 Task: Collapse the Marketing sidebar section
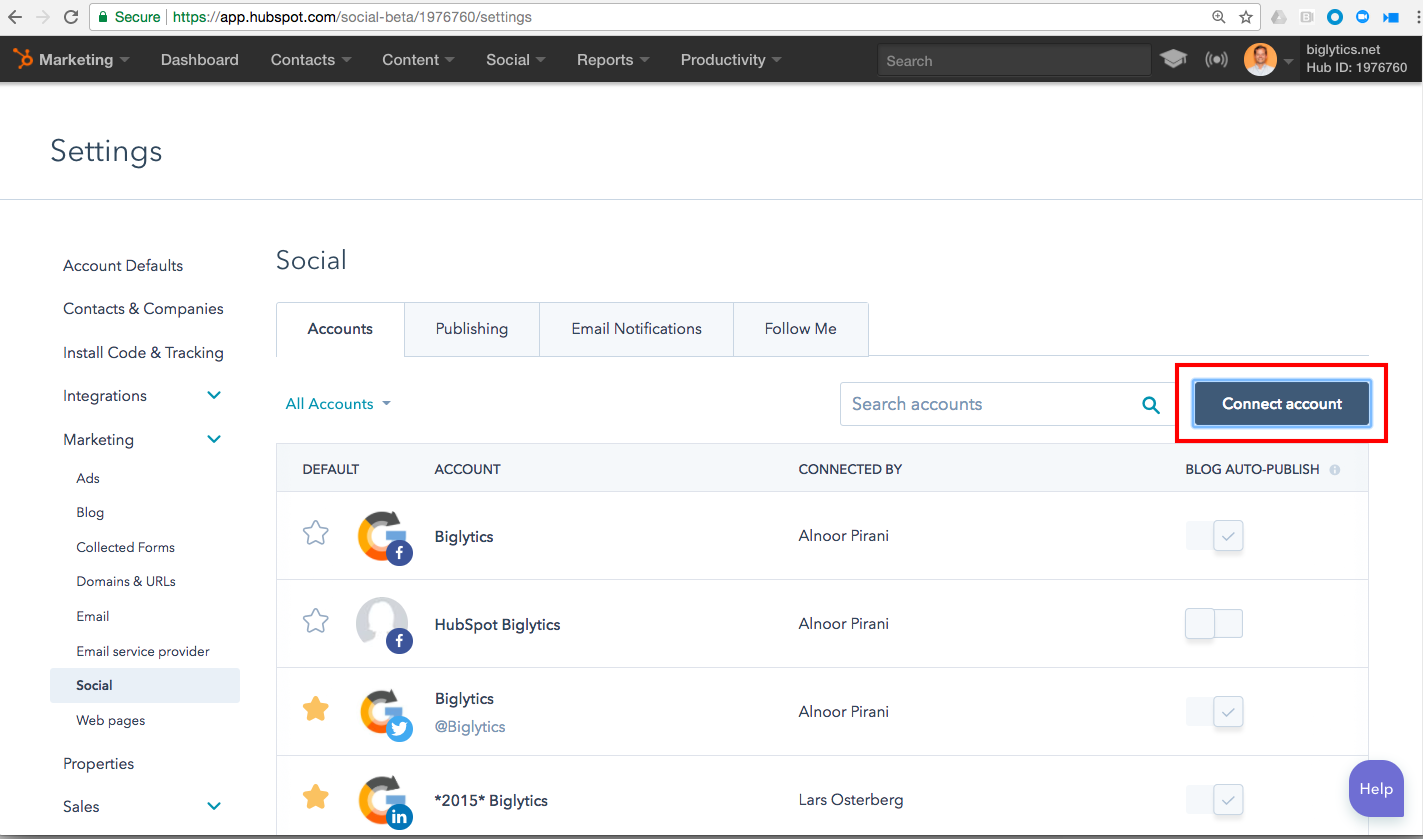point(213,439)
